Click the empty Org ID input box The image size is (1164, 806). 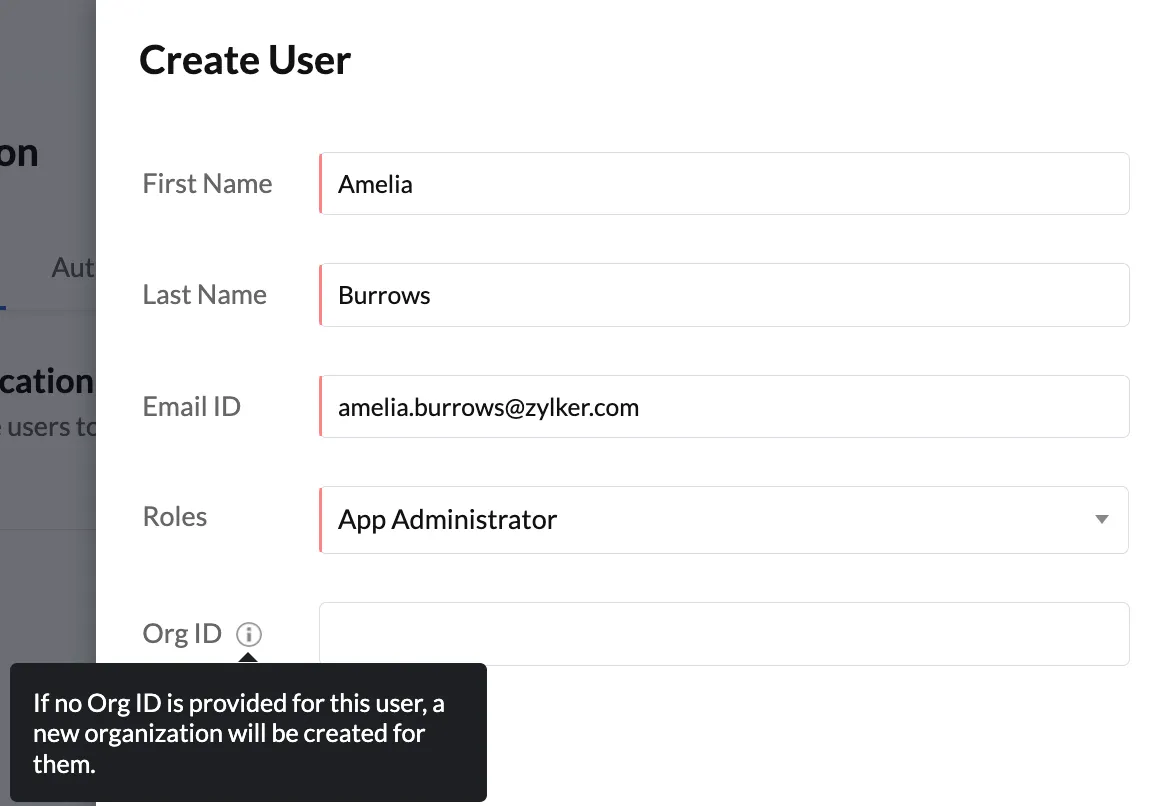click(x=725, y=634)
